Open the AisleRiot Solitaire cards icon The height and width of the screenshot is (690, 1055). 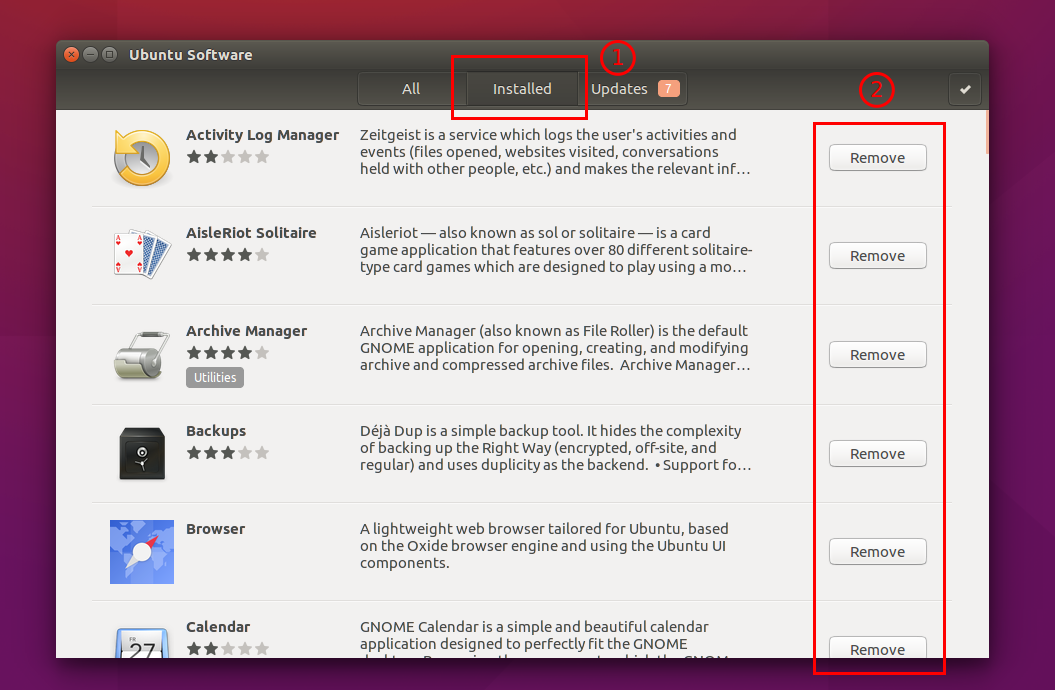coord(142,254)
